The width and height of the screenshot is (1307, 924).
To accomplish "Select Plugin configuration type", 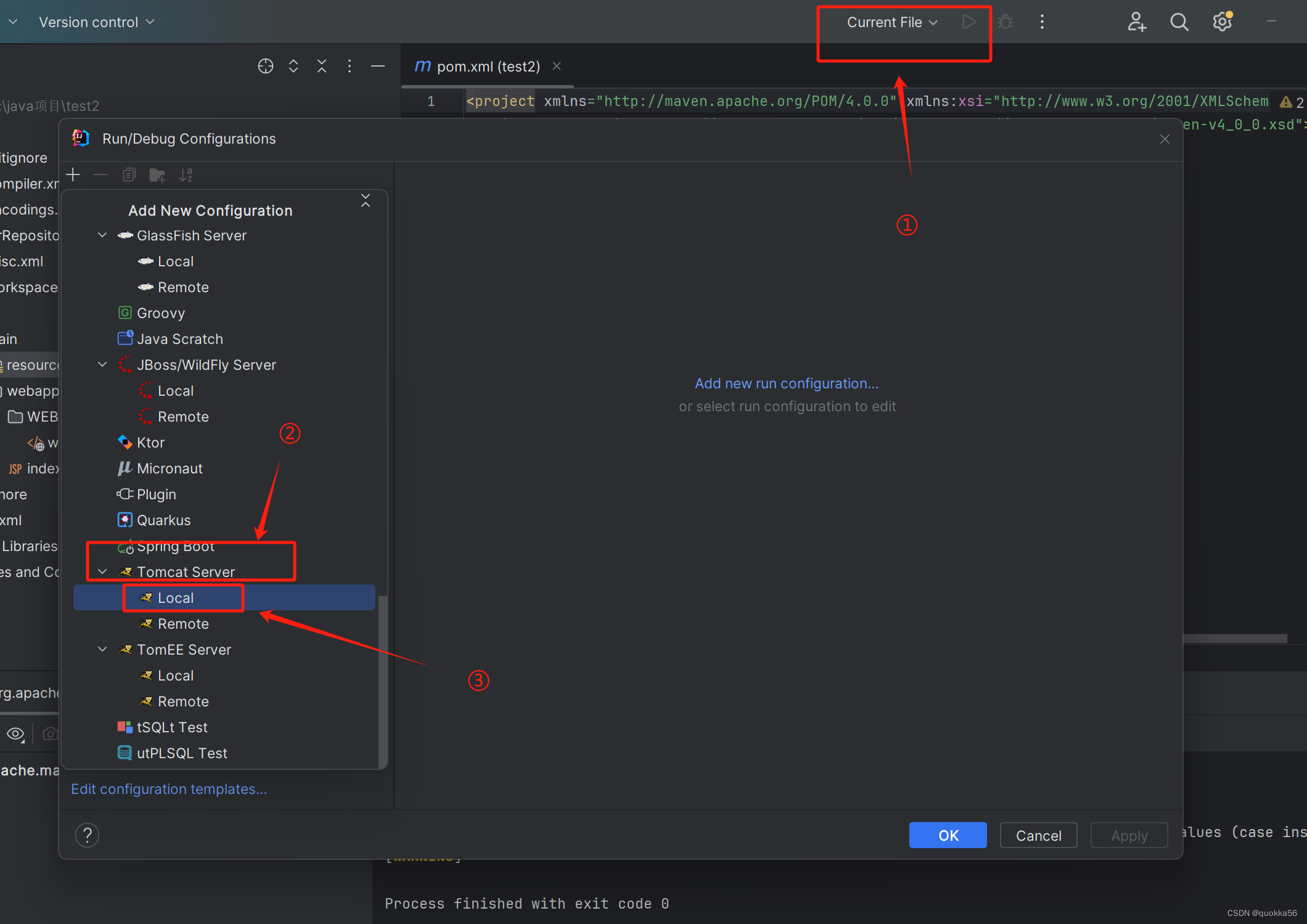I will click(156, 494).
